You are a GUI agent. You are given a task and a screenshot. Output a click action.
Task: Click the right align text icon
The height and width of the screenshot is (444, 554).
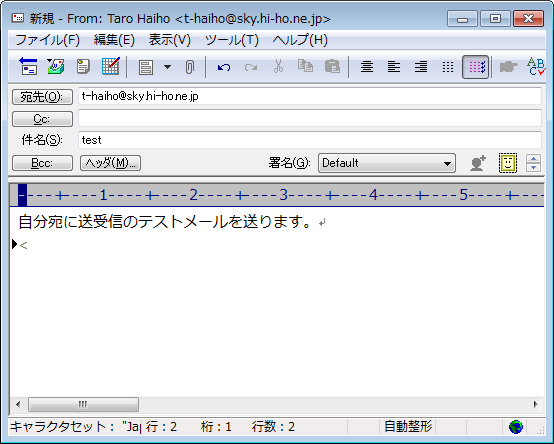(x=421, y=66)
